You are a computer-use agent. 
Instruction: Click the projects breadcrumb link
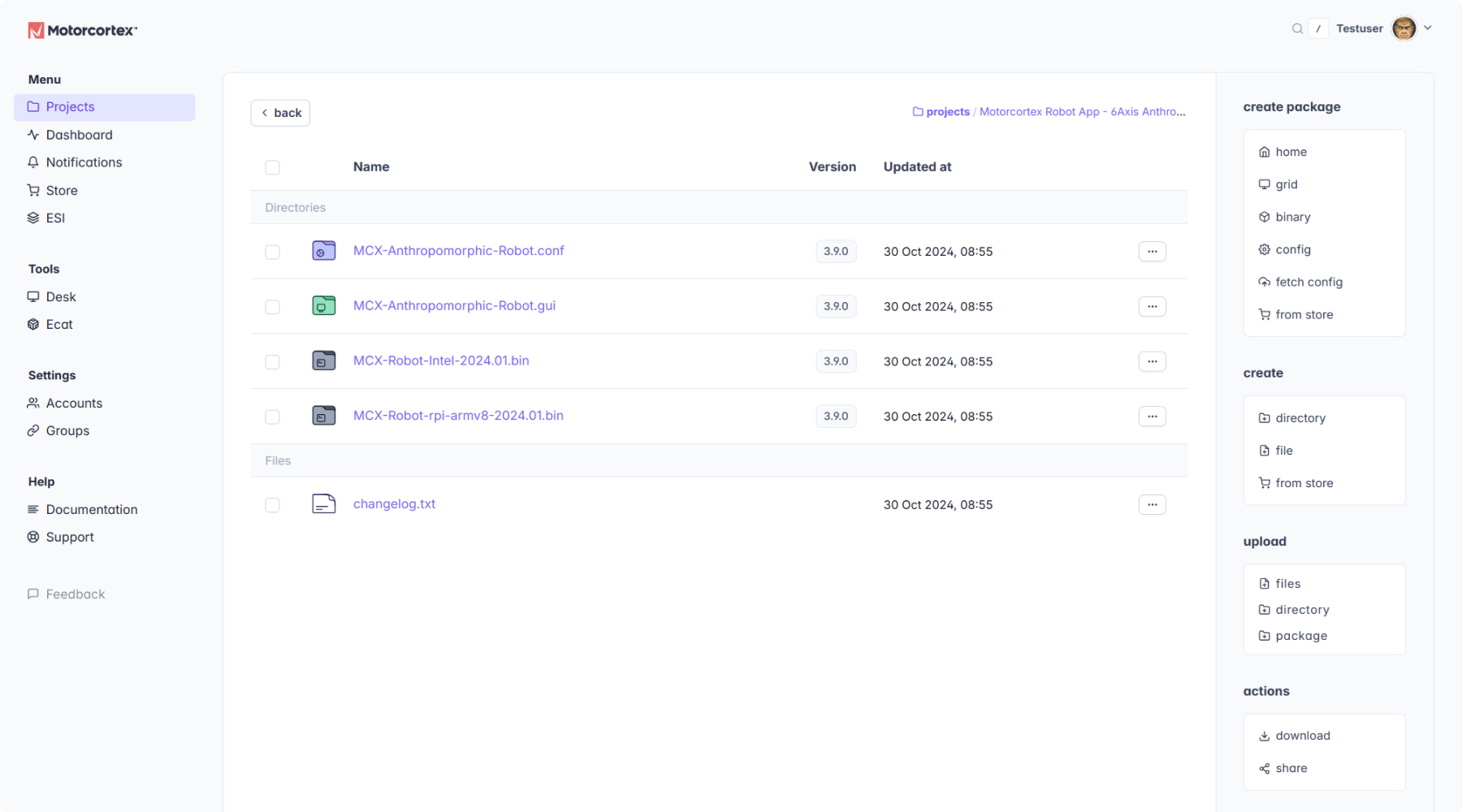click(x=947, y=112)
